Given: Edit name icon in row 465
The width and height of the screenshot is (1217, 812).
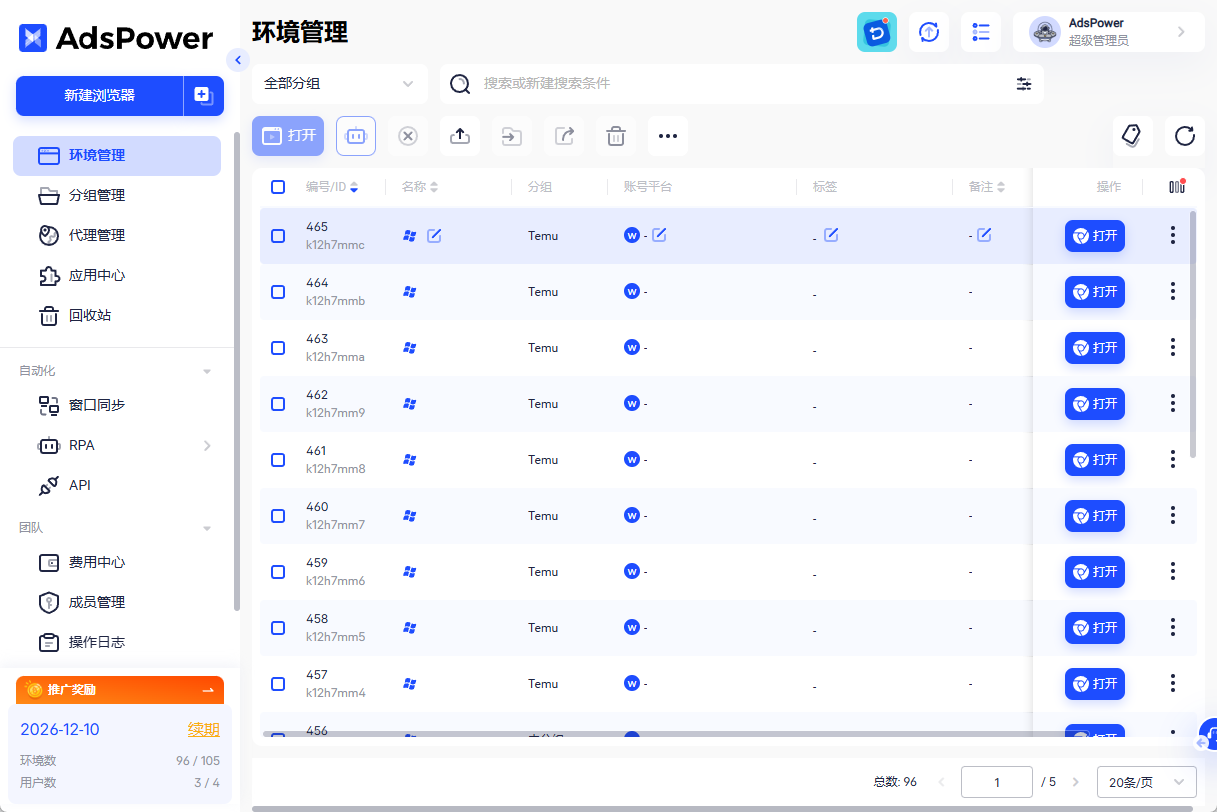Looking at the screenshot, I should coord(434,236).
